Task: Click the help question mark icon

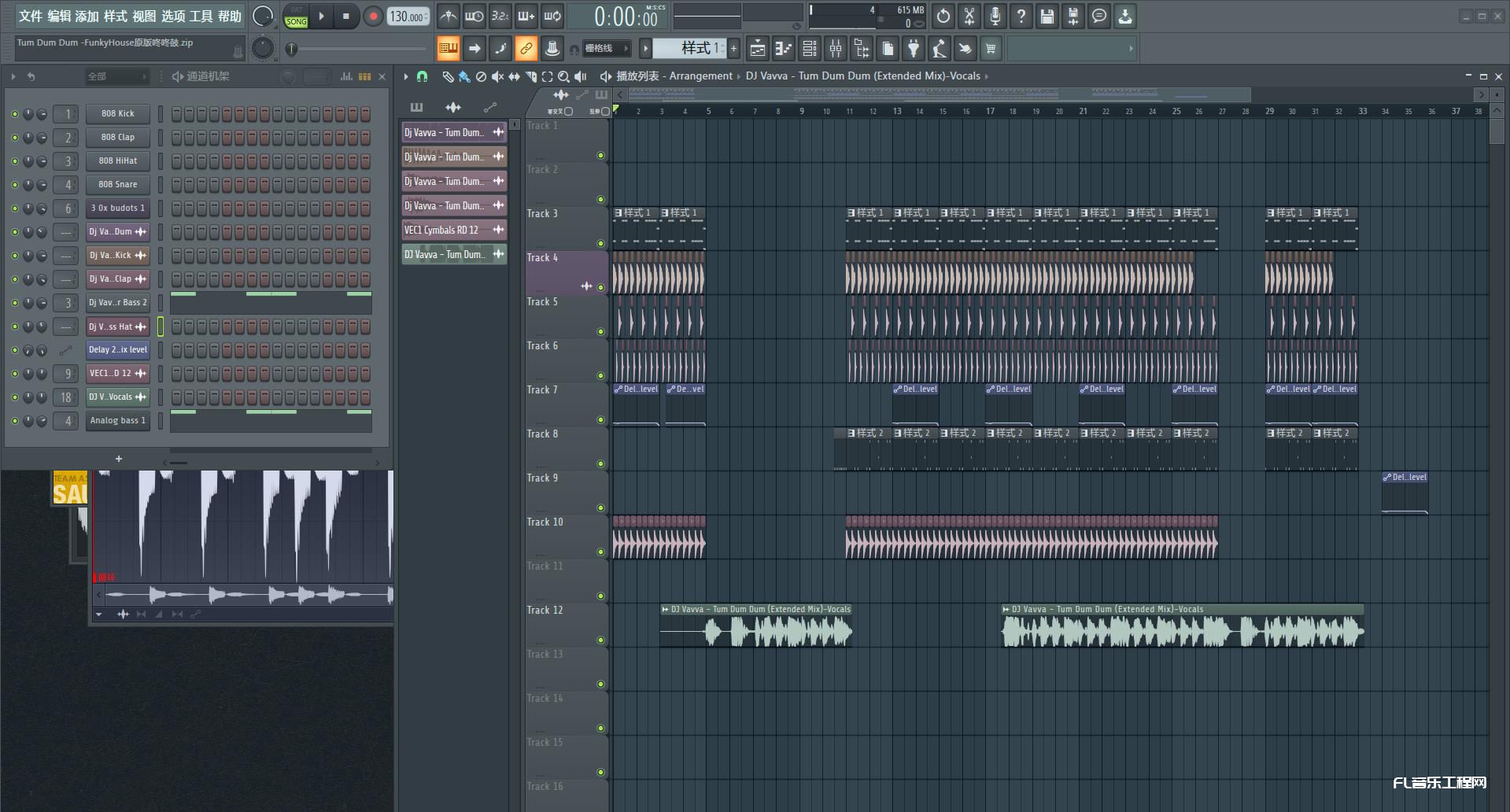Action: pyautogui.click(x=1021, y=16)
